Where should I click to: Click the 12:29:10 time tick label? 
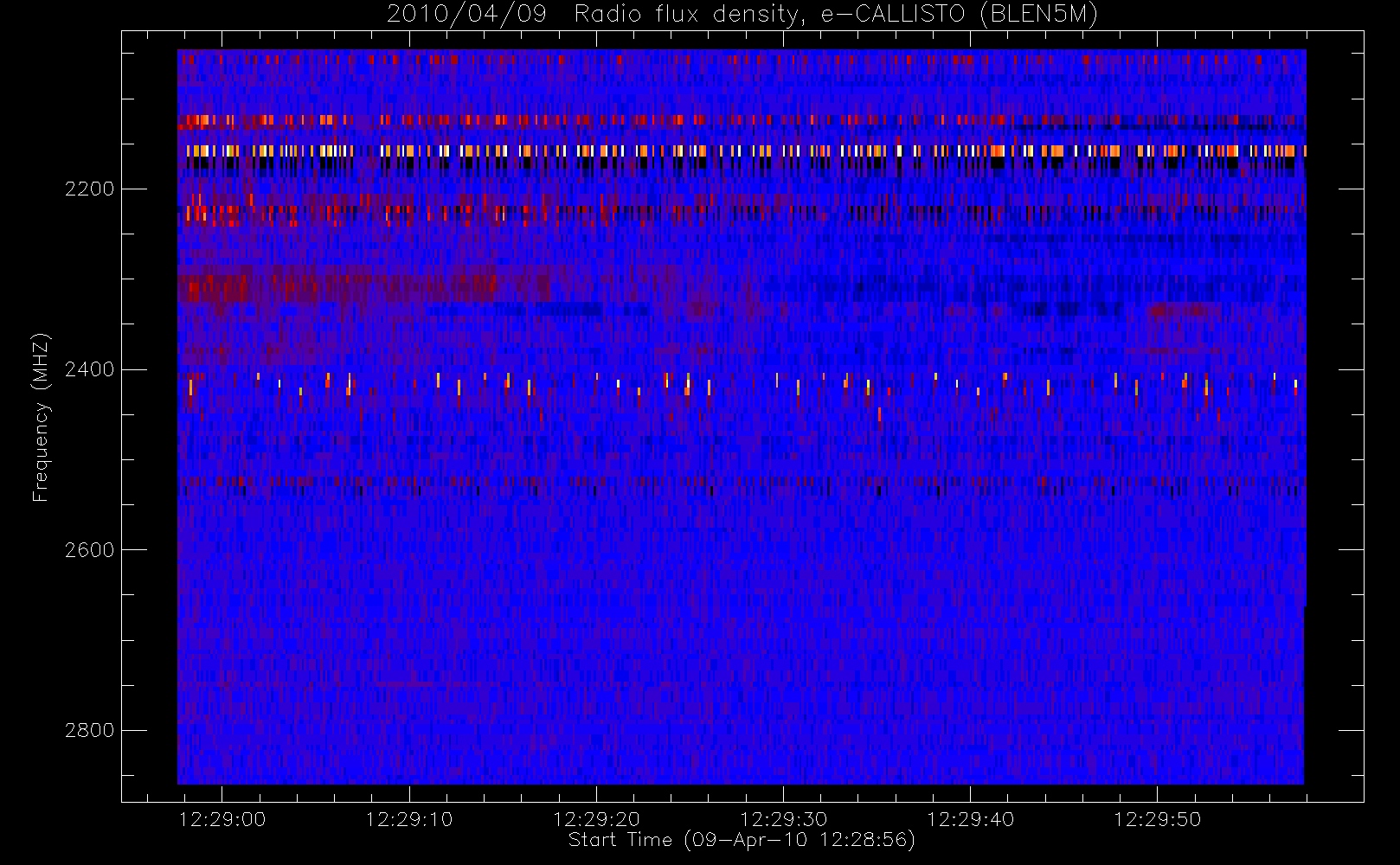click(409, 819)
